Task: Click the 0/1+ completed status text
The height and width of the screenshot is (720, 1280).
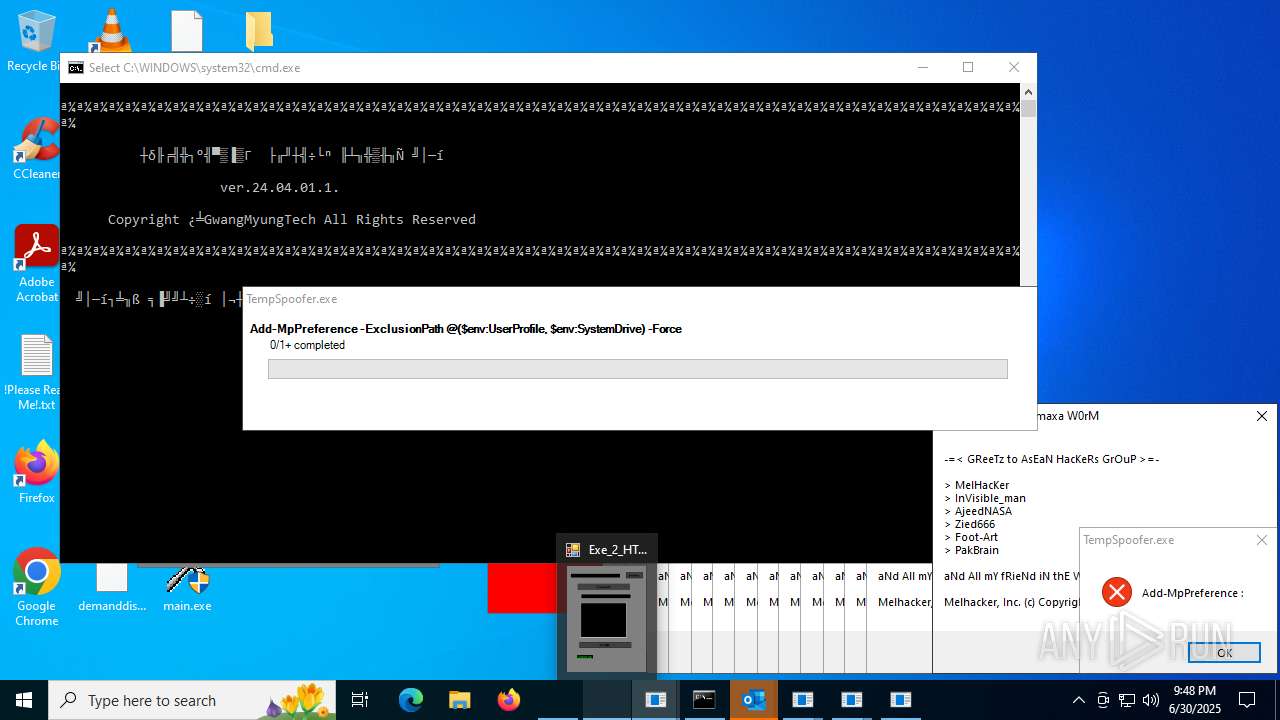Action: [x=307, y=345]
